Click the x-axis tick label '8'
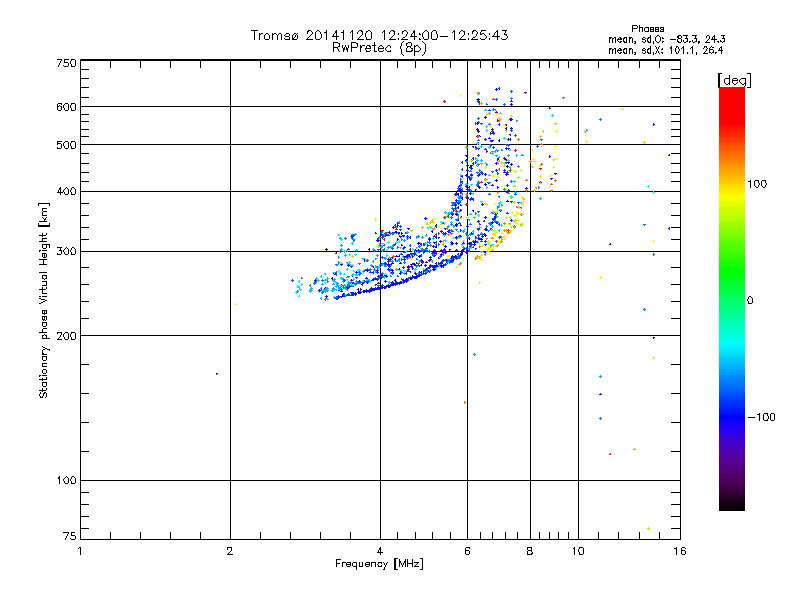This screenshot has width=800, height=600. [x=530, y=551]
